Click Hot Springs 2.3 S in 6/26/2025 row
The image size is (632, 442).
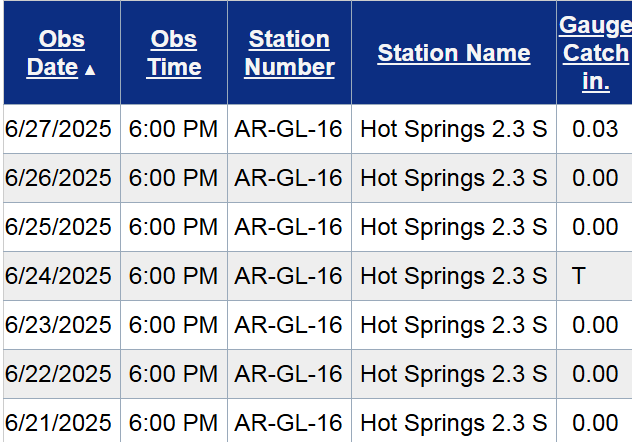(453, 178)
